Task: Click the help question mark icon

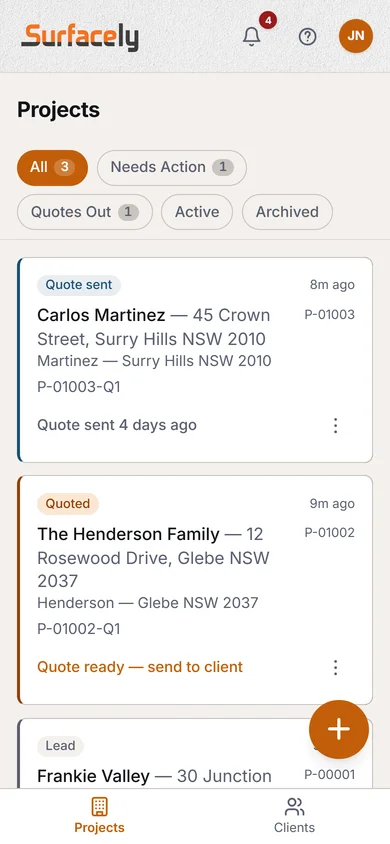Action: pos(307,37)
